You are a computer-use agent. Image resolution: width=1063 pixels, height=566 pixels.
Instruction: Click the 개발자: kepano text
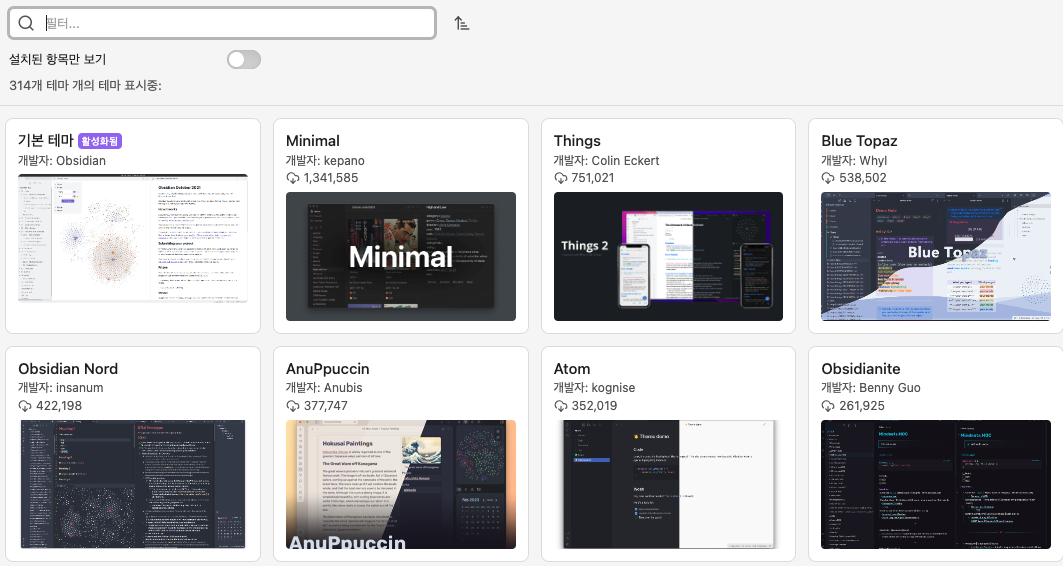click(325, 161)
